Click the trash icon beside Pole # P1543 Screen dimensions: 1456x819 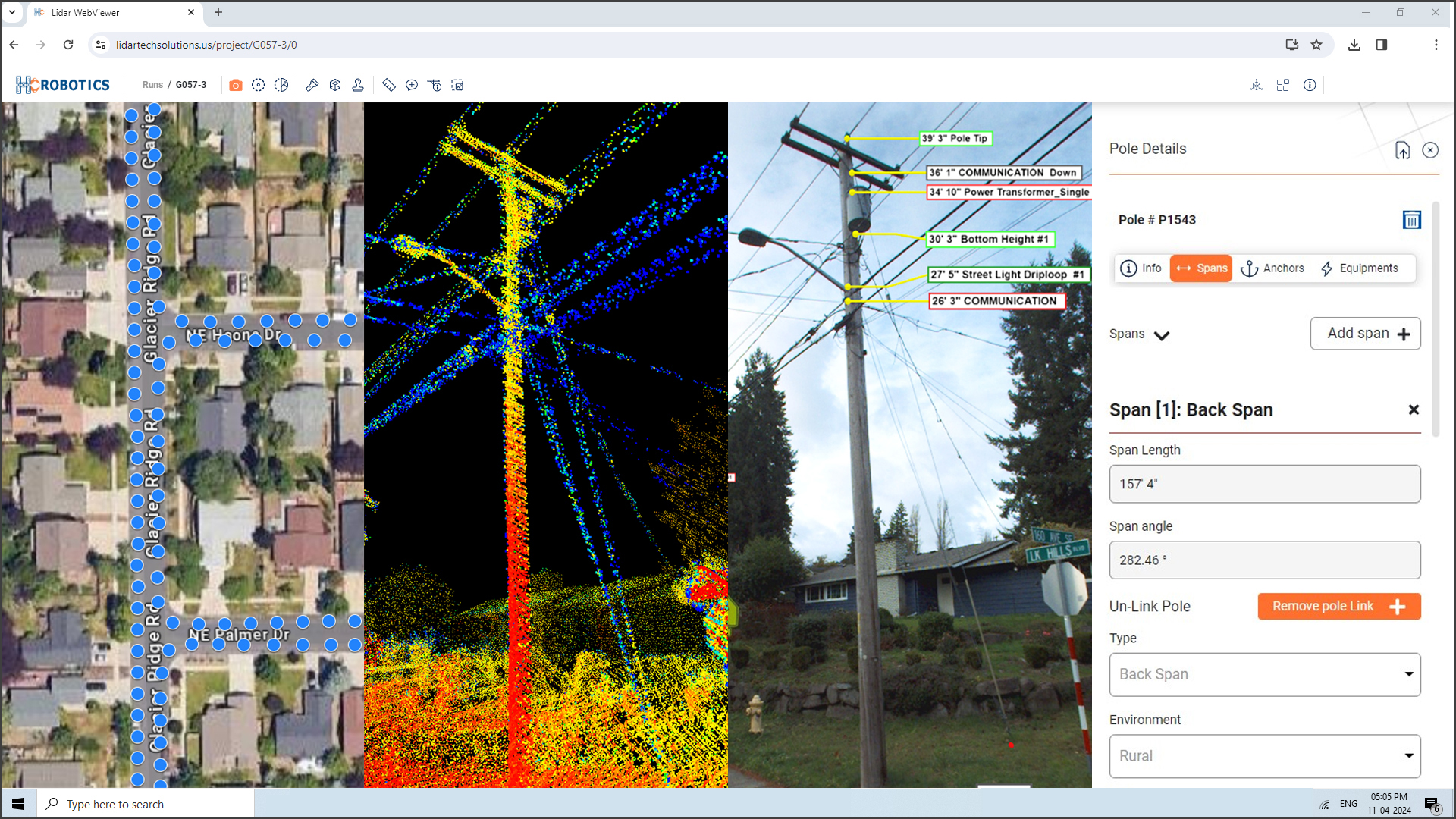click(x=1411, y=220)
